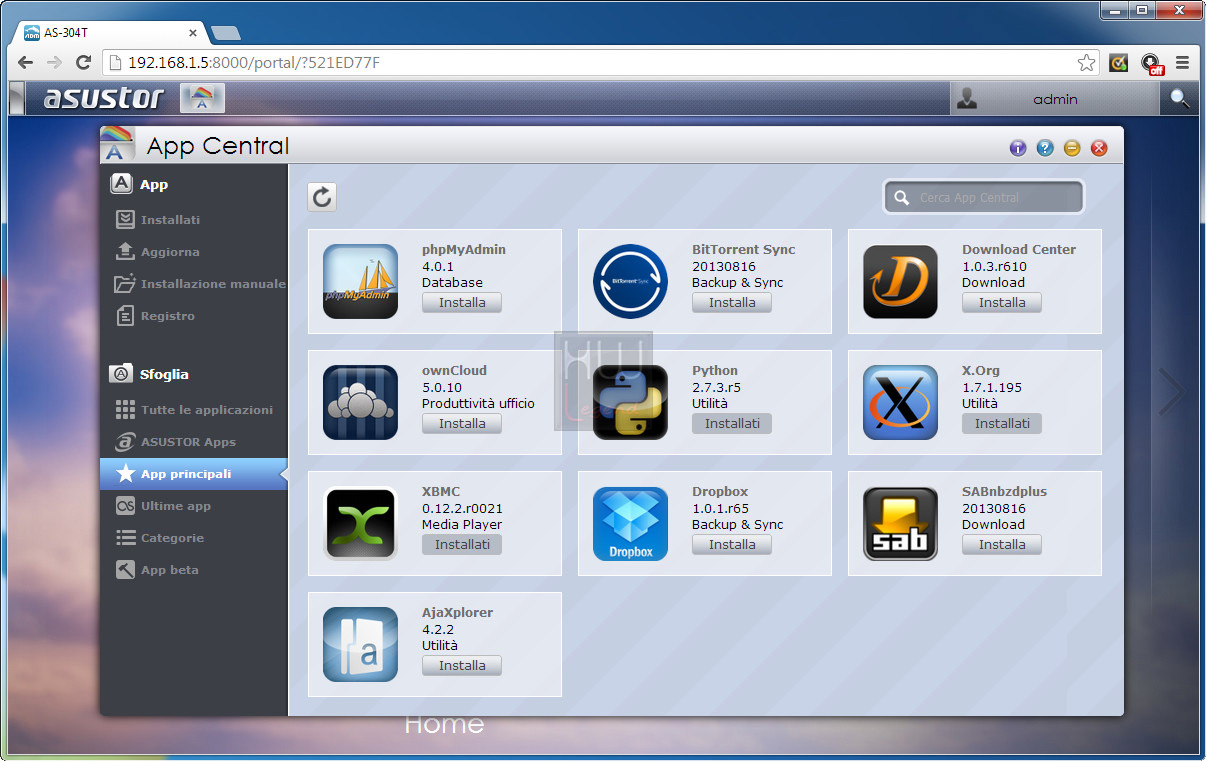Click the AjaXplorer app icon
Image resolution: width=1207 pixels, height=762 pixels.
point(360,645)
